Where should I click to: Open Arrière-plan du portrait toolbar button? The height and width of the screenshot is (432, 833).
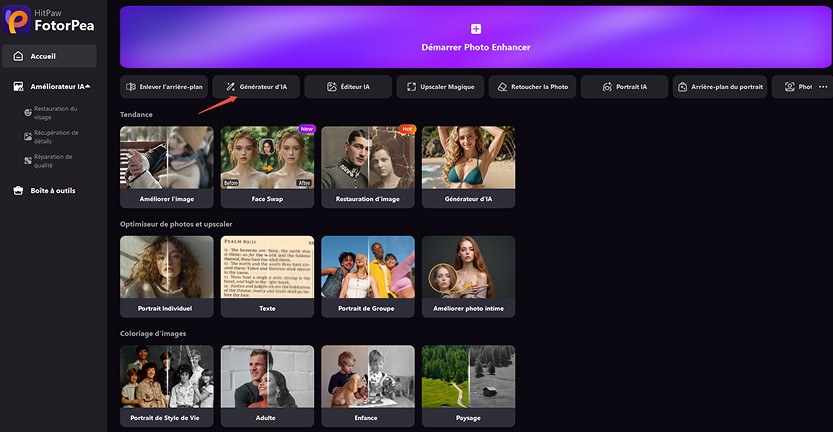click(x=720, y=87)
